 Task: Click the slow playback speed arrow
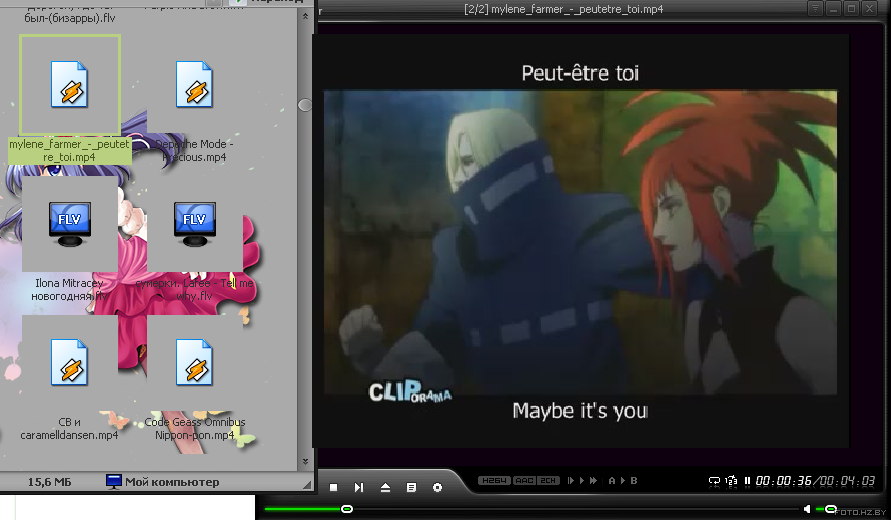tap(571, 481)
